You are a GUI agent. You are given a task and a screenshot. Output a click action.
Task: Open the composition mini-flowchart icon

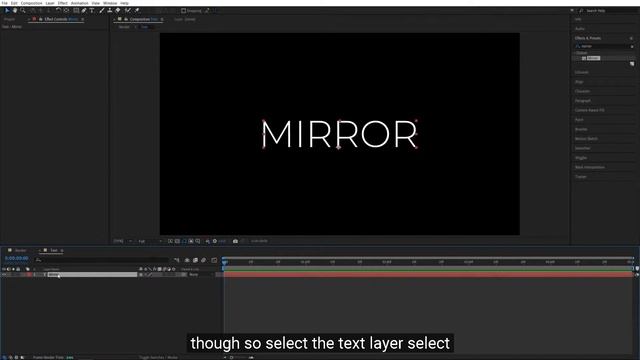tap(176, 260)
